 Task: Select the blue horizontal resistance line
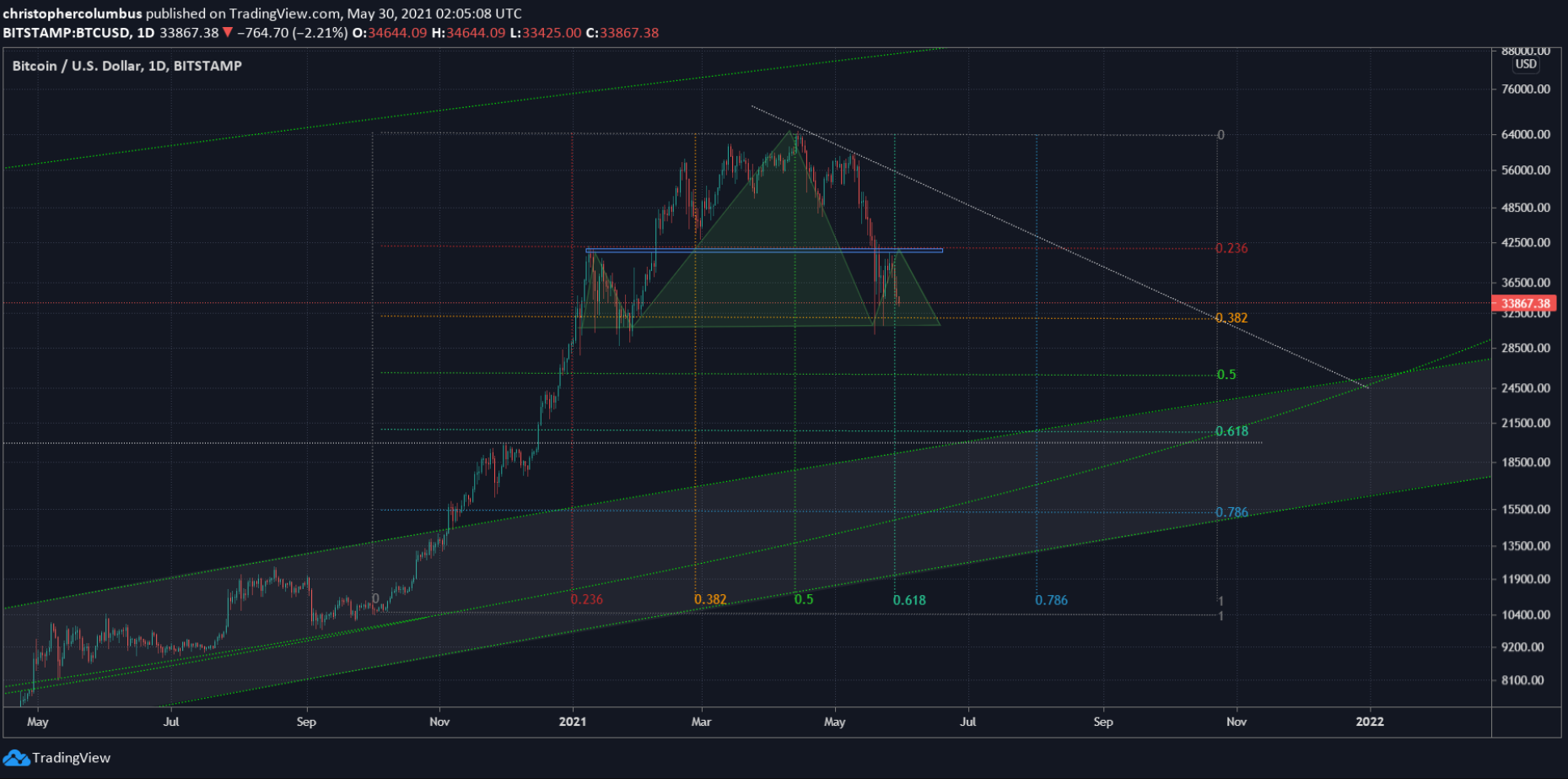point(764,250)
